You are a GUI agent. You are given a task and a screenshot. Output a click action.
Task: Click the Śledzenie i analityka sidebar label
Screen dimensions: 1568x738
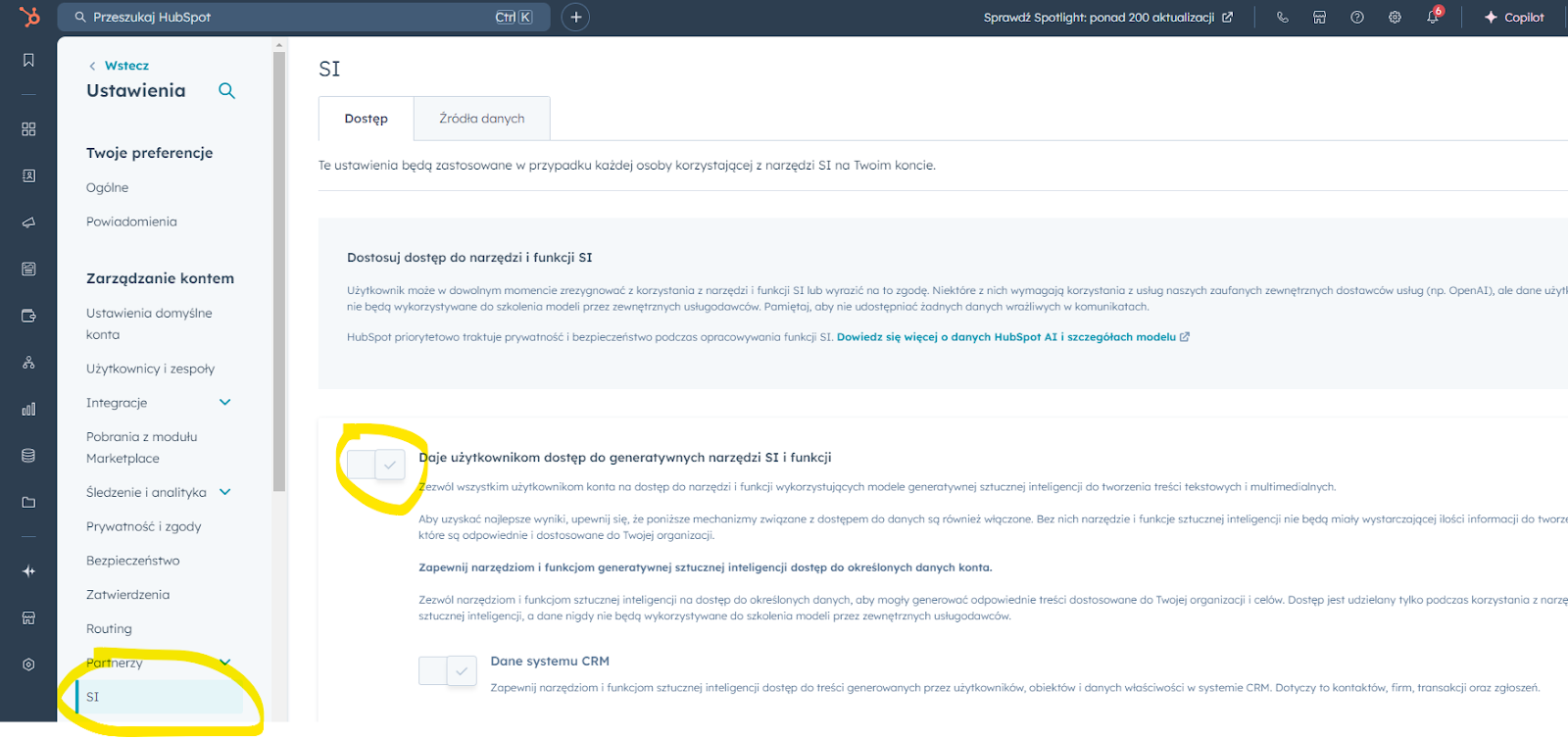[146, 492]
